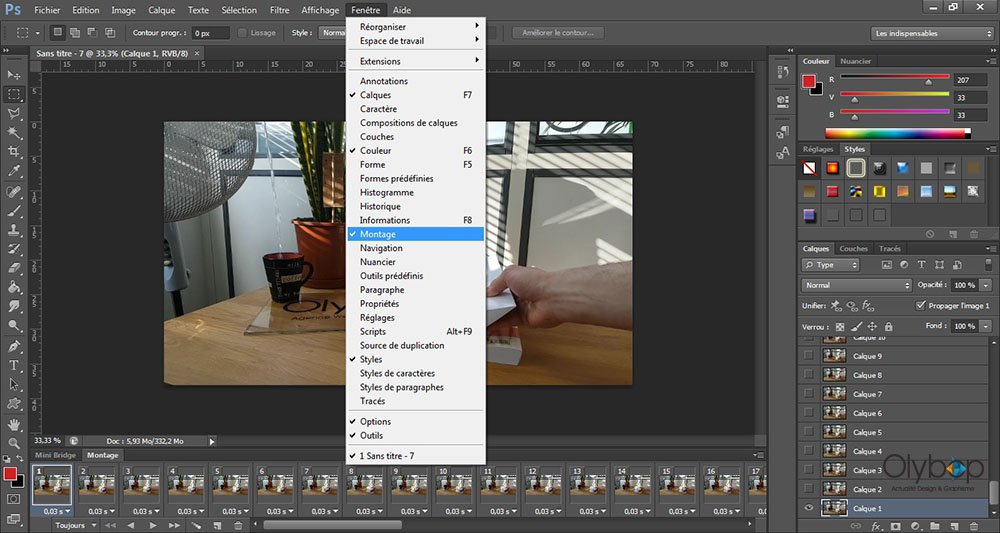
Task: Open Normal blend mode dropdown in Calques
Action: (857, 285)
